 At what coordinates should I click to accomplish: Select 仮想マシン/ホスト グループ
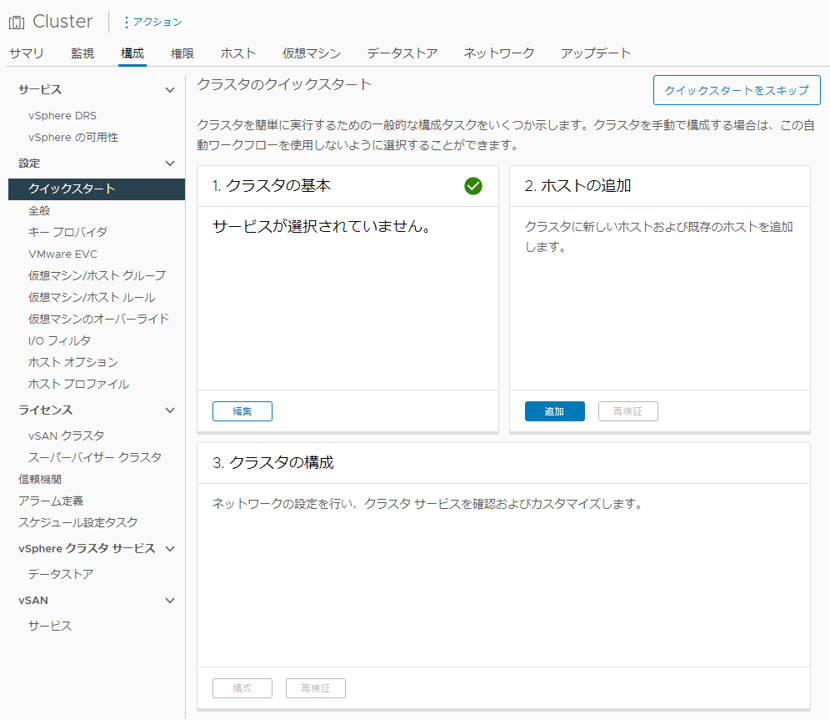coord(97,275)
